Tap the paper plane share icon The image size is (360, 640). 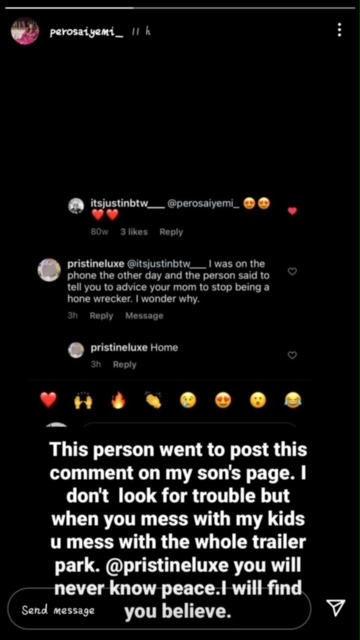coord(337,608)
